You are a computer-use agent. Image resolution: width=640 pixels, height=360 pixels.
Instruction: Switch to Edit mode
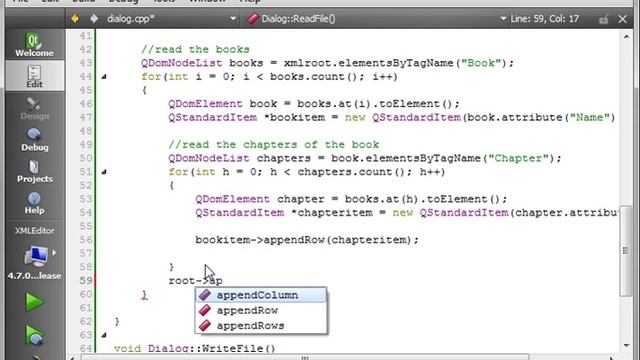click(x=34, y=76)
